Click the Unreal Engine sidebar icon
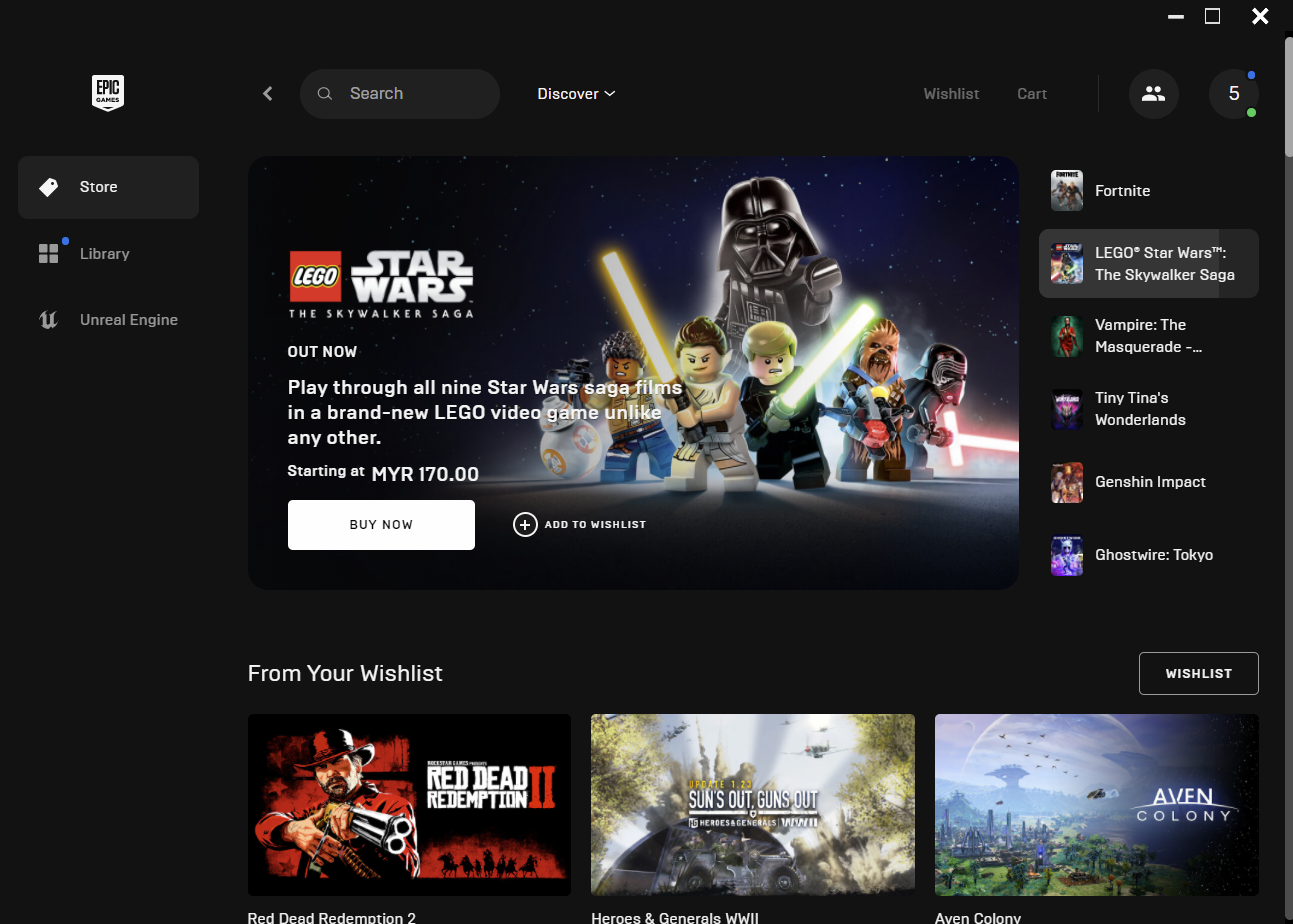Image resolution: width=1293 pixels, height=924 pixels. pos(48,320)
